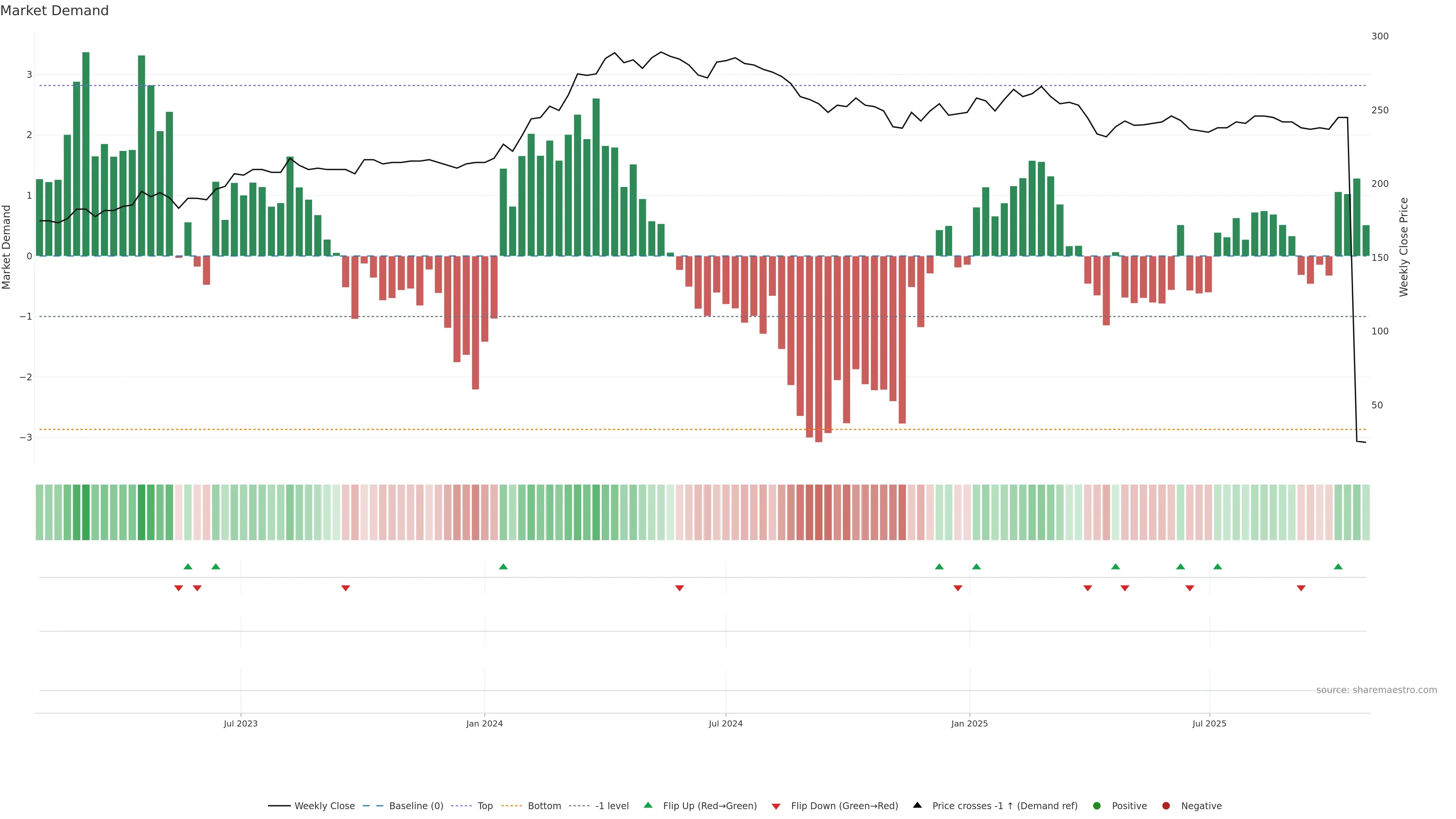The image size is (1456, 819).
Task: Click the Jan 2025 x-axis label
Action: tap(970, 723)
